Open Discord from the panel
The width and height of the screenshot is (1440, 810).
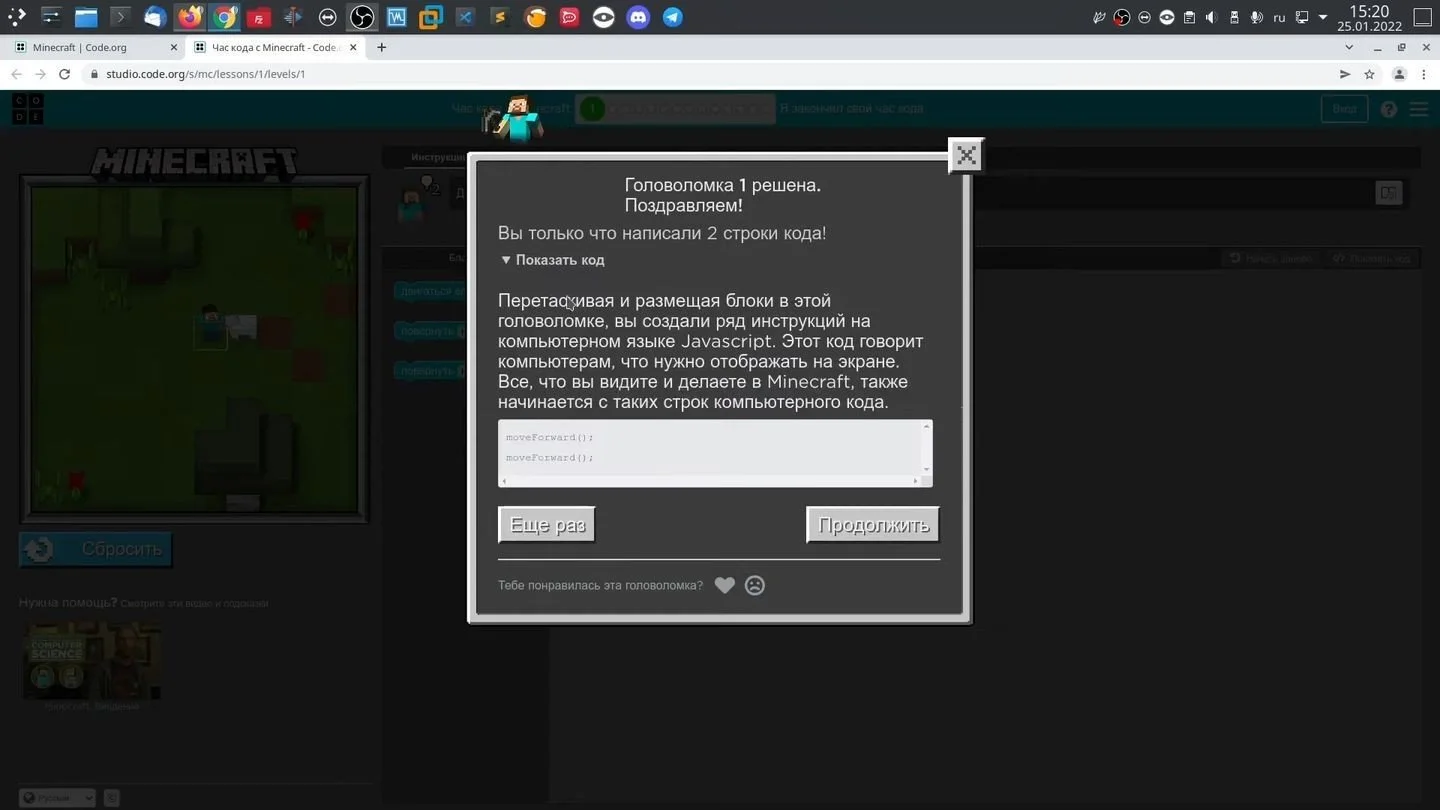point(638,17)
